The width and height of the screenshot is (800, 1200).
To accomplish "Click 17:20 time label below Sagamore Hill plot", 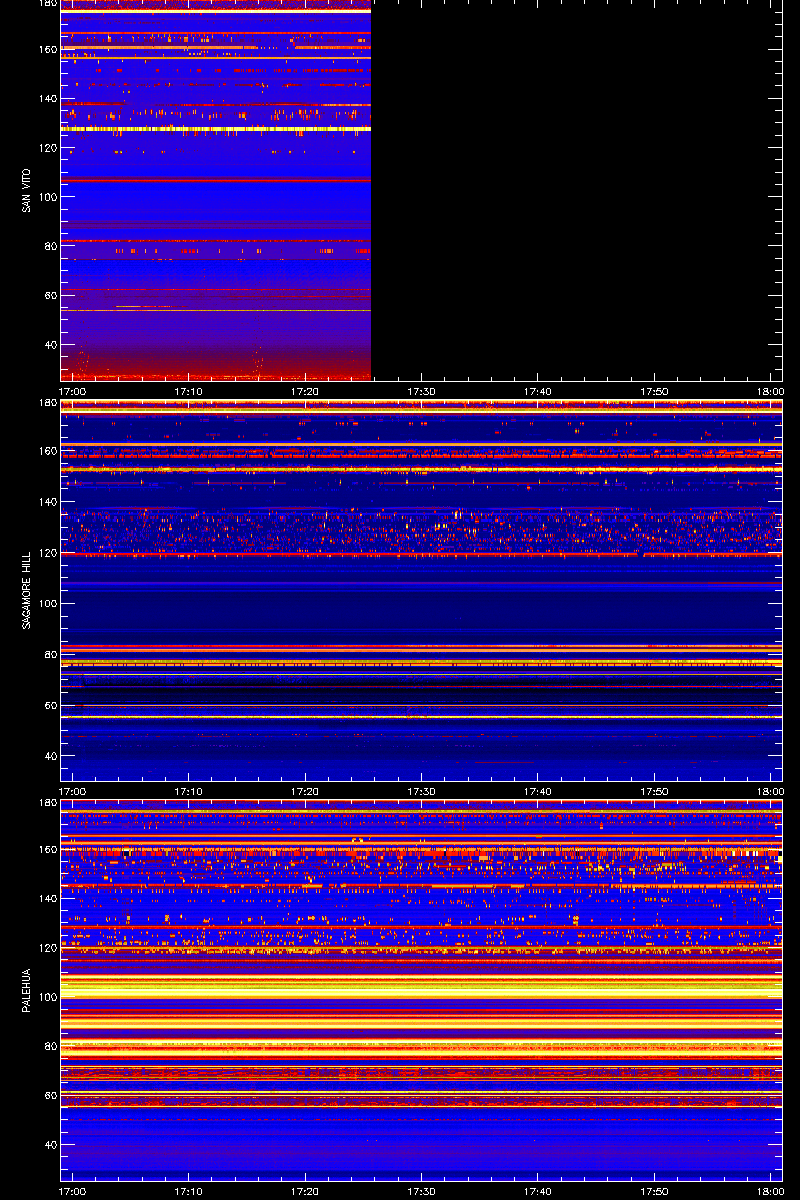I will tap(305, 791).
